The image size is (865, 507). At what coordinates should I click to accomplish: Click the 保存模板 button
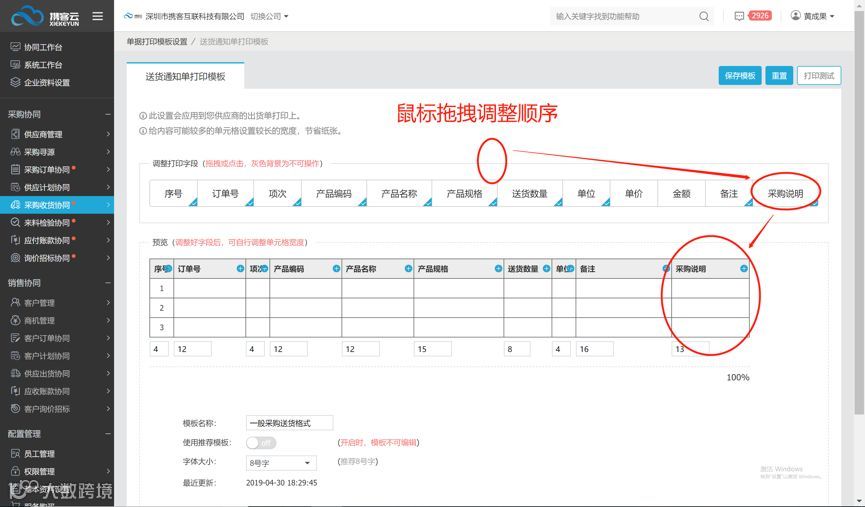click(740, 76)
